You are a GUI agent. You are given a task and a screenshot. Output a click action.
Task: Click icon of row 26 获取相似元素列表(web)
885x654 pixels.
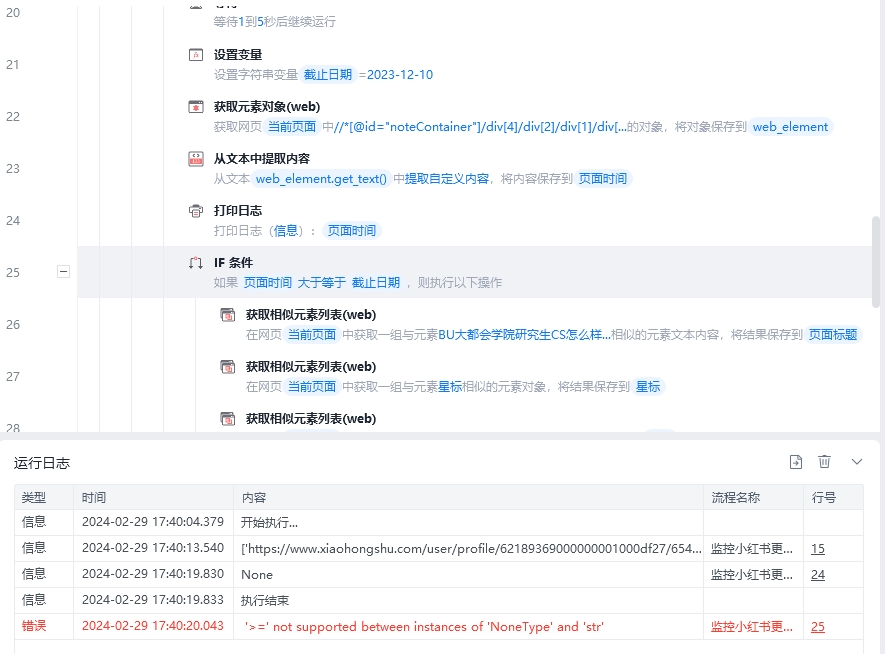228,315
